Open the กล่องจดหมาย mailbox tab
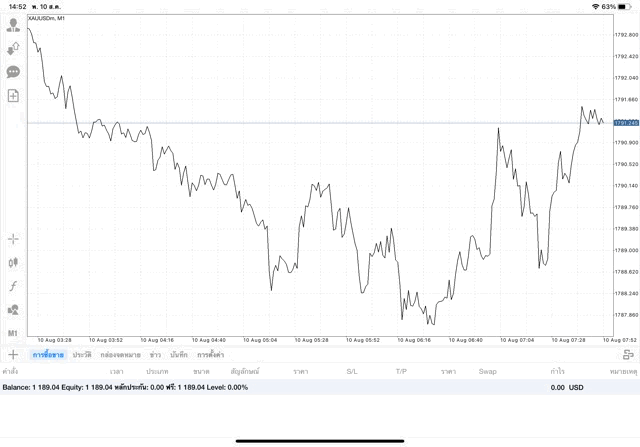640x447 pixels. (x=120, y=355)
